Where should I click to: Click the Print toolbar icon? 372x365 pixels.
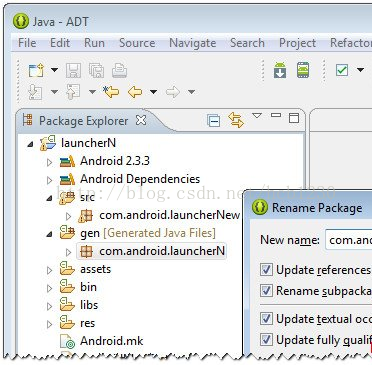[119, 71]
